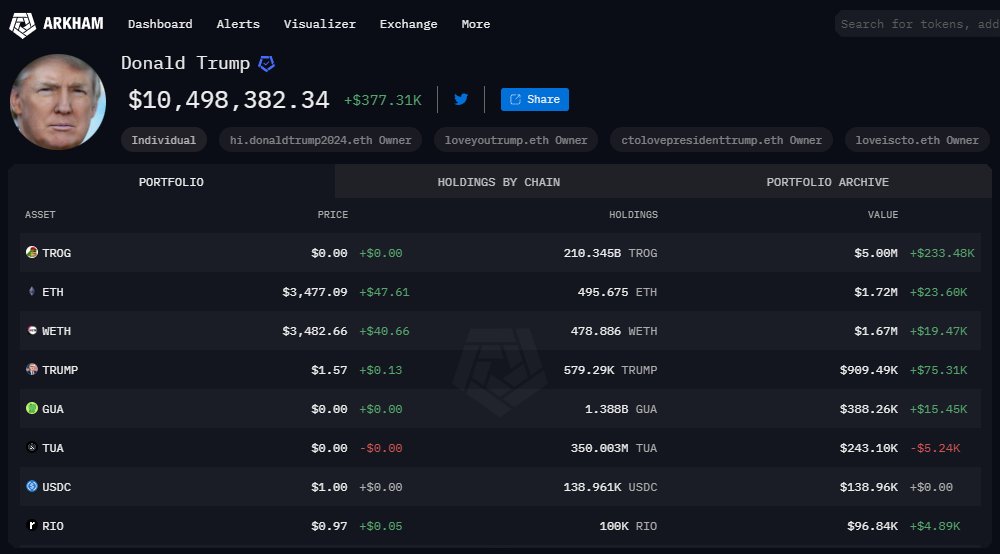Click the ETH price $3,477.09
This screenshot has width=1000, height=554.
[x=315, y=292]
